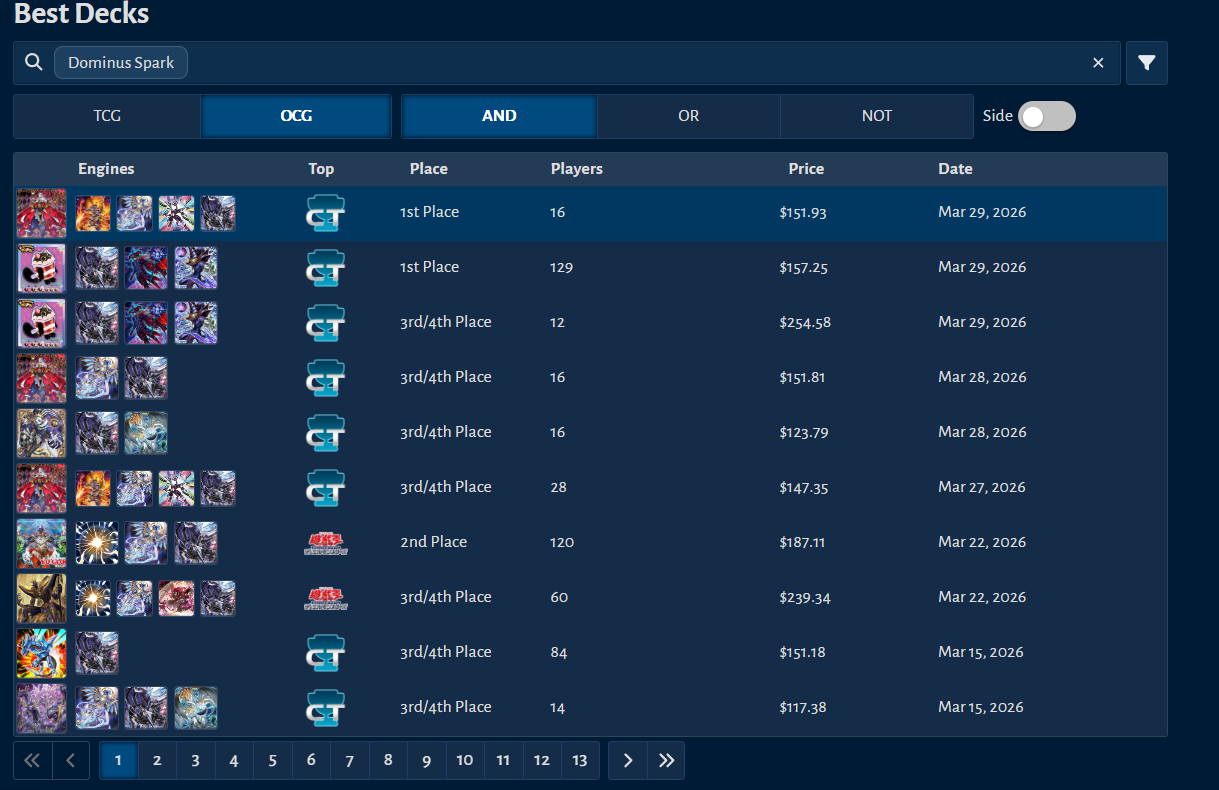Click Yu-Gi-Oh logo icon in $187.11 row

[325, 543]
